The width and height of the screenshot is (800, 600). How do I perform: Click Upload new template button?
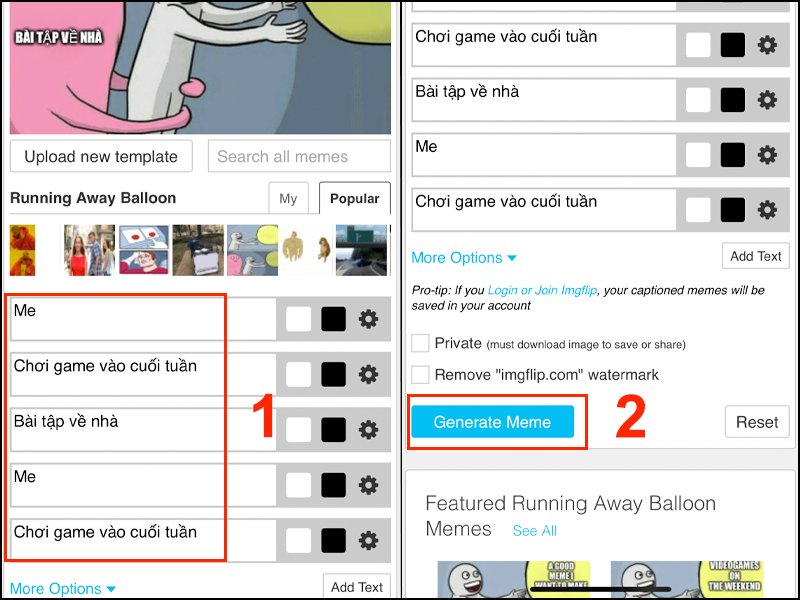[x=101, y=156]
